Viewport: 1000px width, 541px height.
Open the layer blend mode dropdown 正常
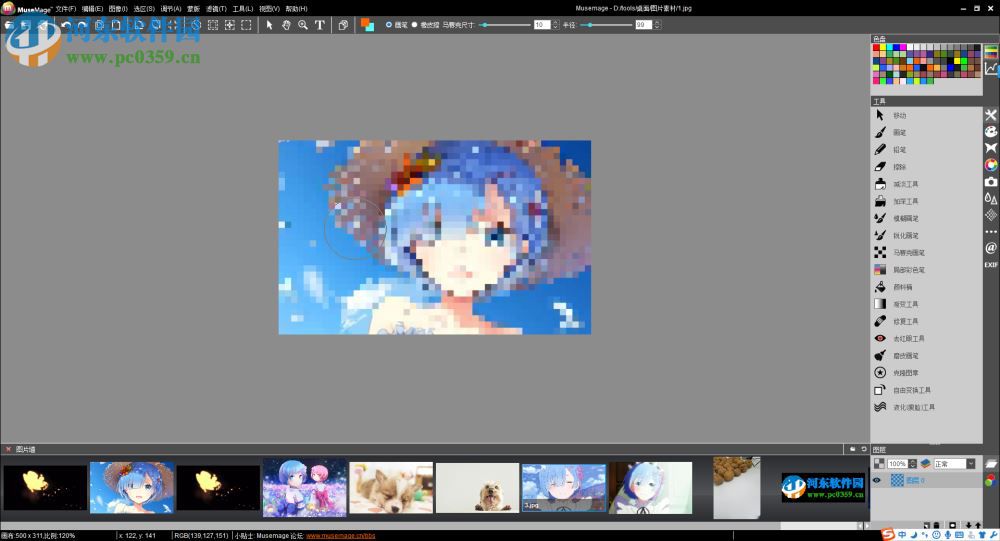tap(954, 464)
